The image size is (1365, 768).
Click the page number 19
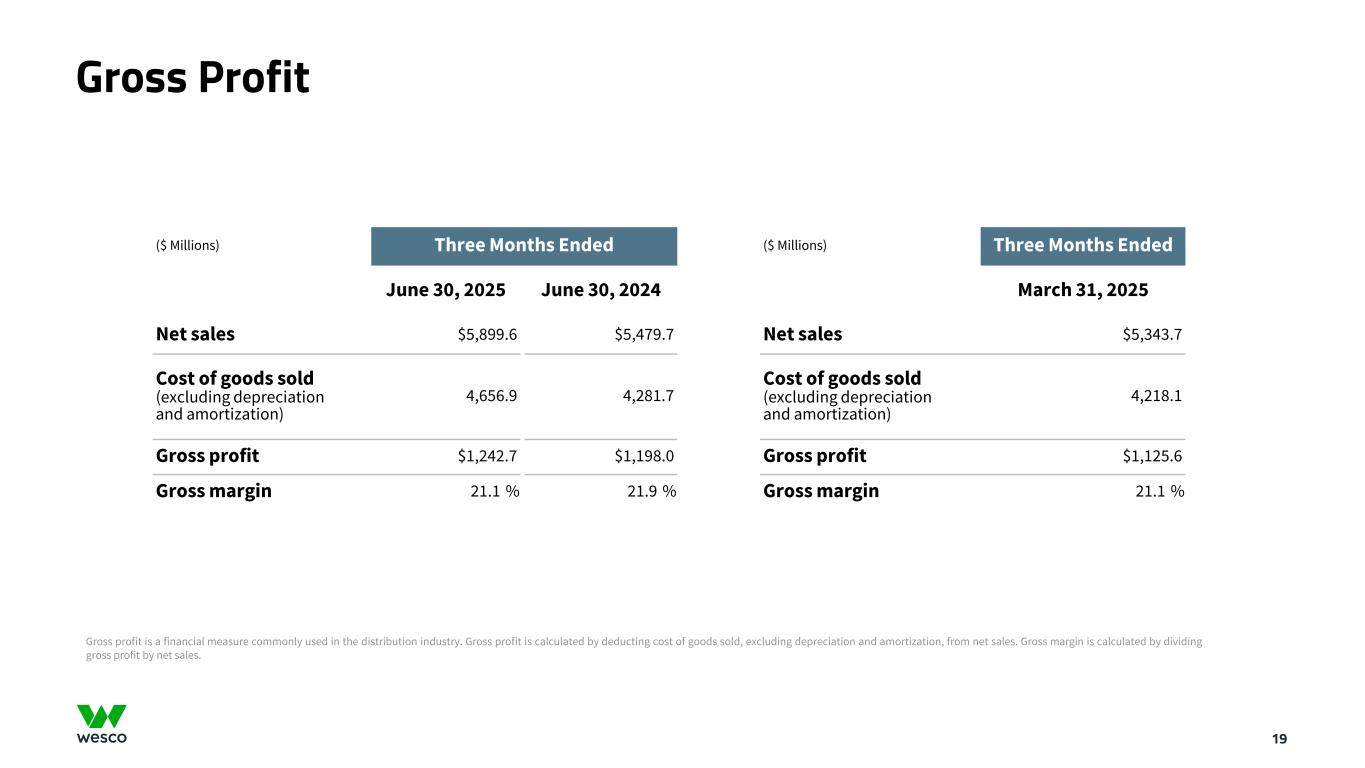coord(1279,739)
